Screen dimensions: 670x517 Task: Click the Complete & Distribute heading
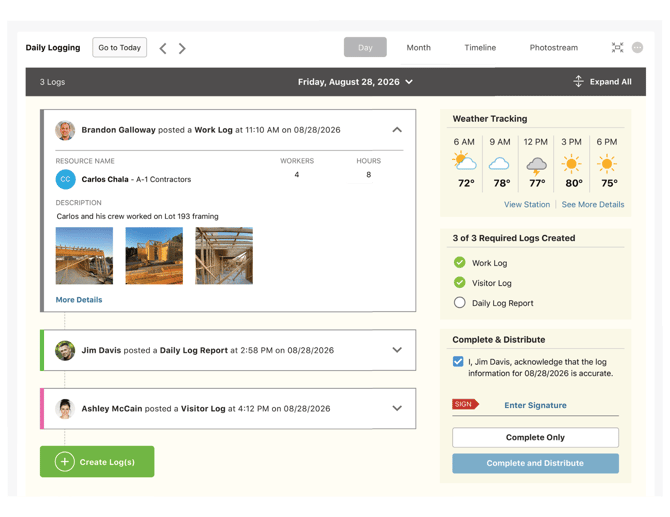(499, 340)
